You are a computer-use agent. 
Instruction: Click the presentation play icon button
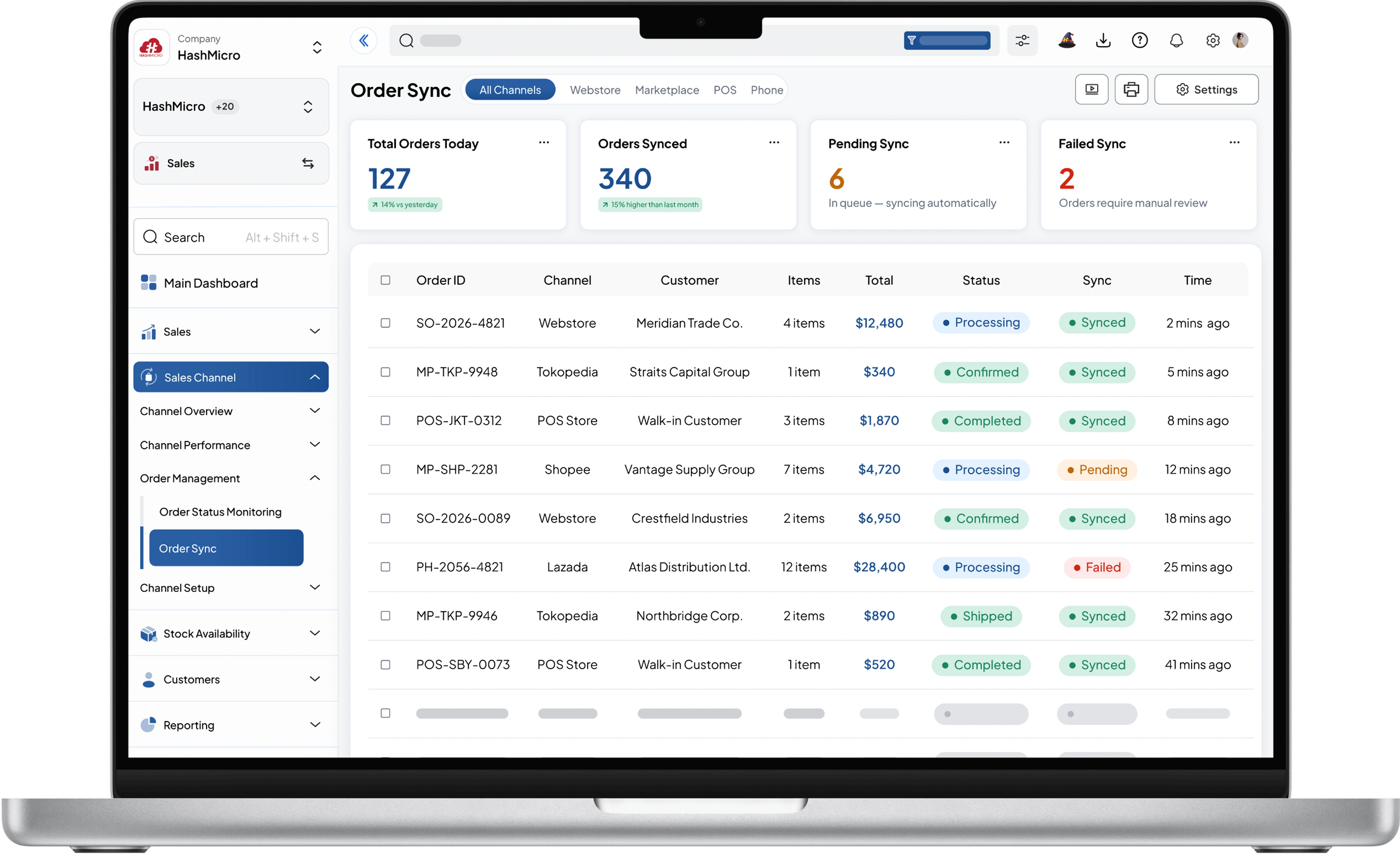pos(1091,89)
